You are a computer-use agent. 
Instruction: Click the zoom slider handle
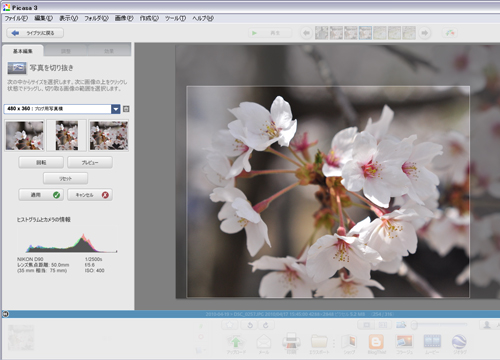414,325
